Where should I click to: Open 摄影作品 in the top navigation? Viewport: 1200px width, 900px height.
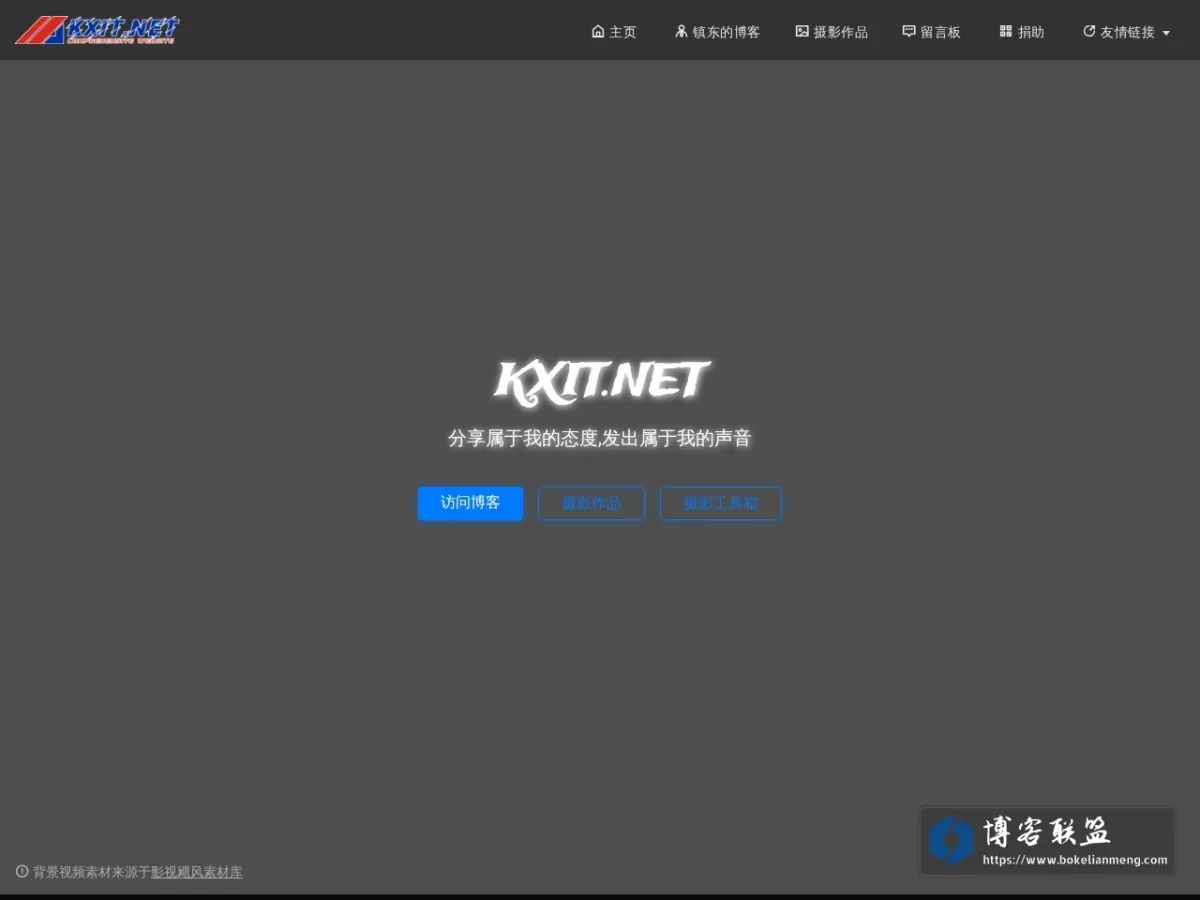click(832, 32)
